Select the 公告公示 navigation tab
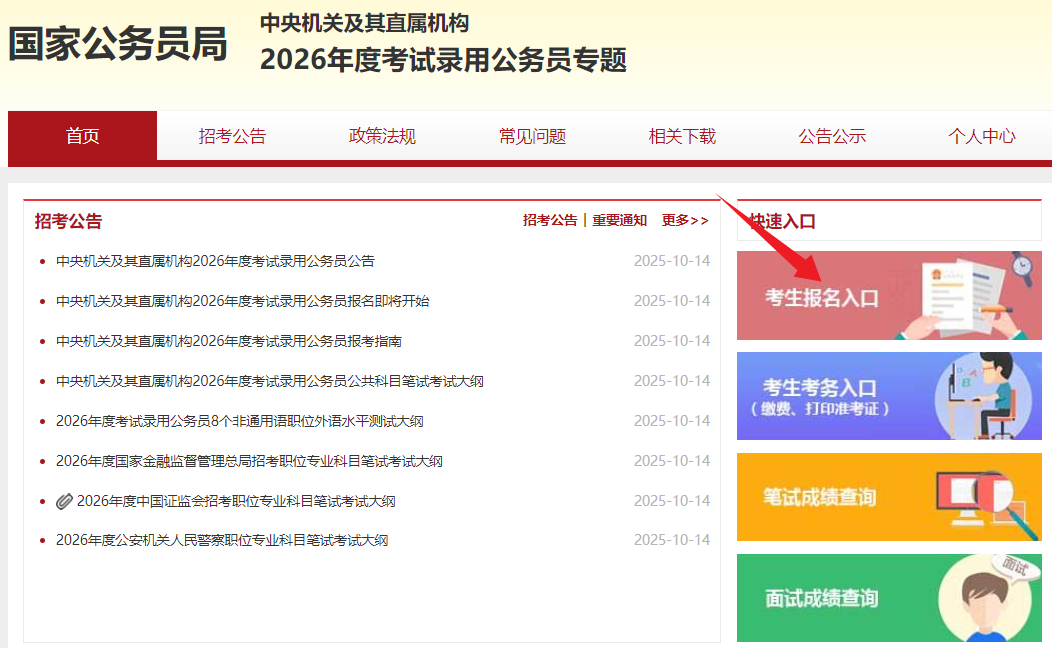Screen dimensions: 1052x648 pyautogui.click(x=832, y=136)
